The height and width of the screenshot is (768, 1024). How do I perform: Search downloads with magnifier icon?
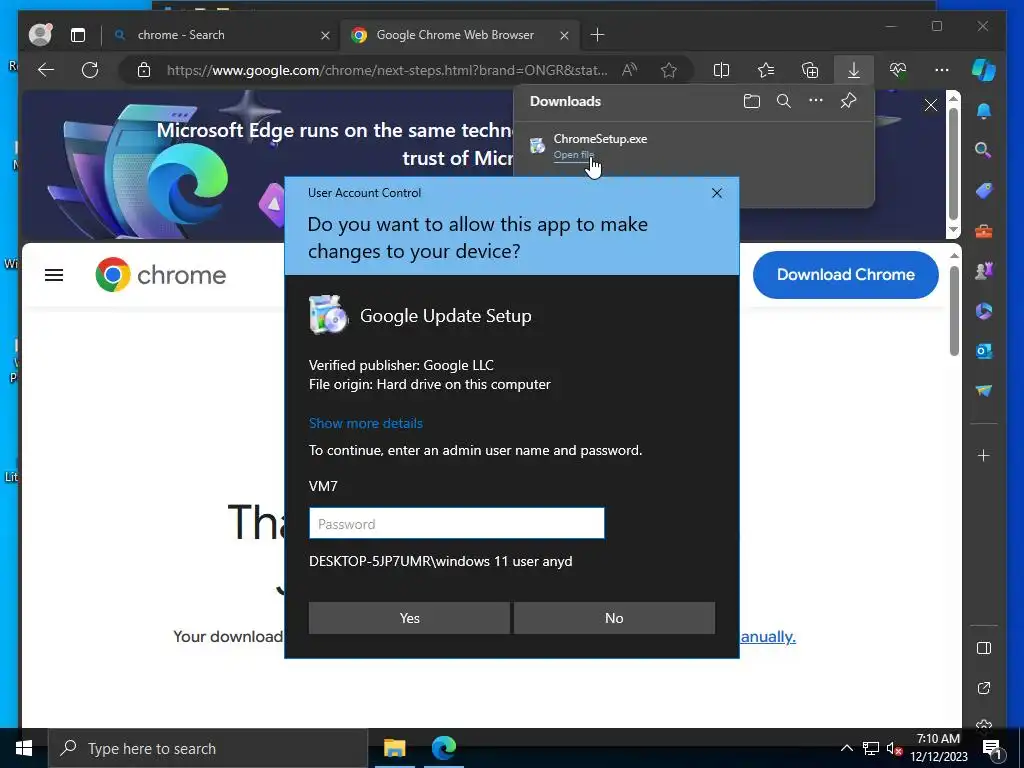click(784, 101)
